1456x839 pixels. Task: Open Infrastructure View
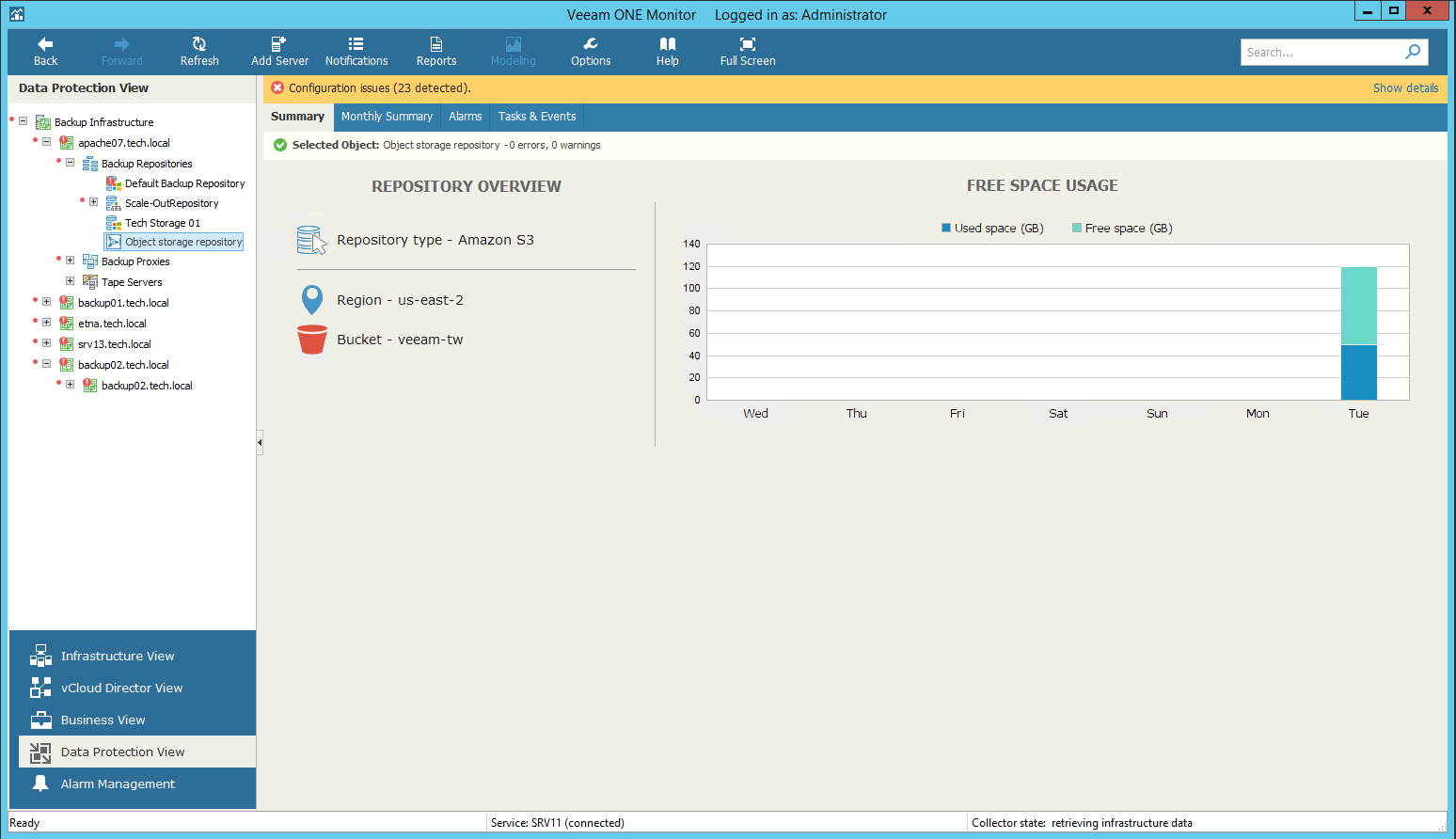(x=133, y=657)
